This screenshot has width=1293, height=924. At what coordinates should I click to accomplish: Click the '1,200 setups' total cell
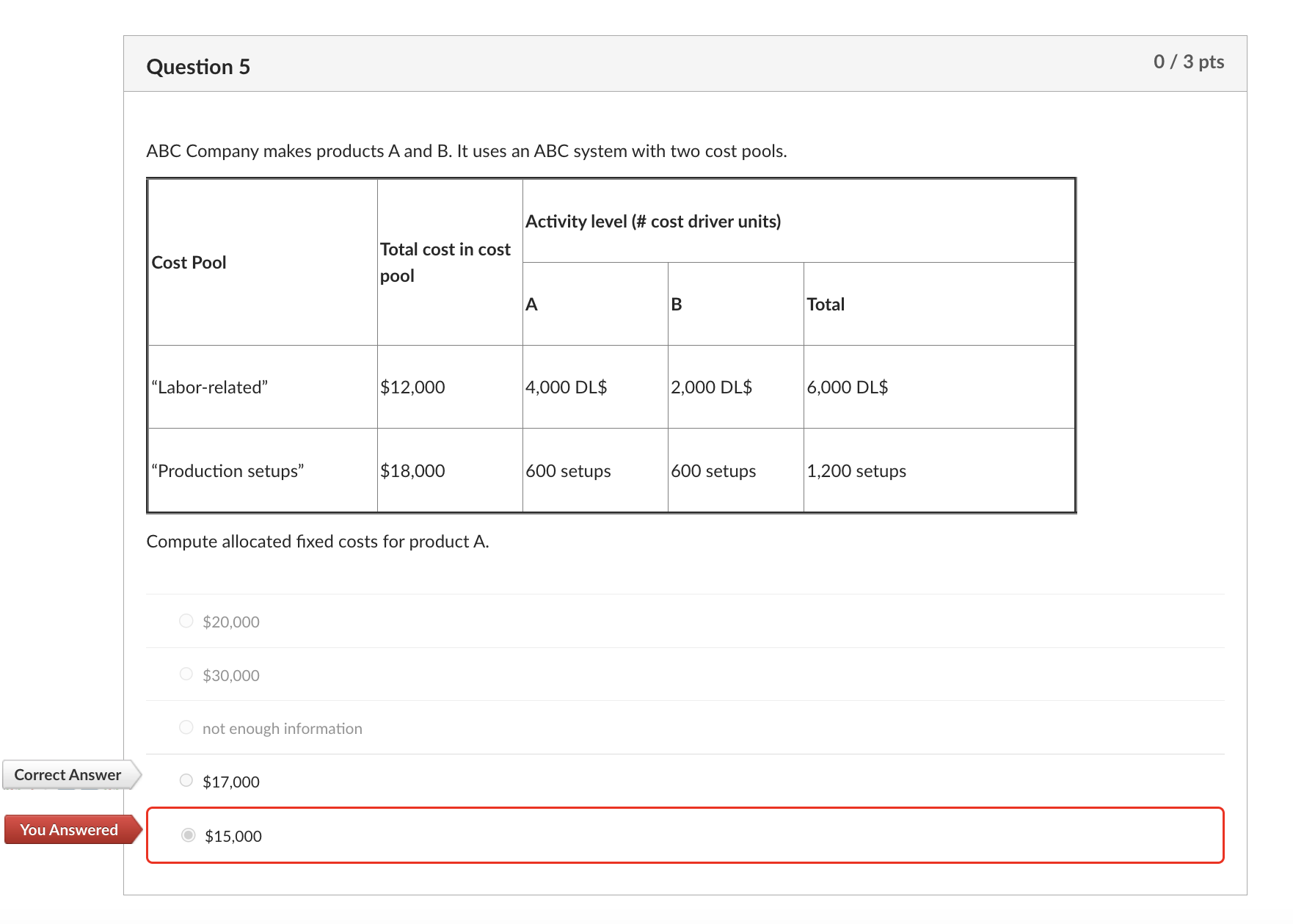coord(856,471)
